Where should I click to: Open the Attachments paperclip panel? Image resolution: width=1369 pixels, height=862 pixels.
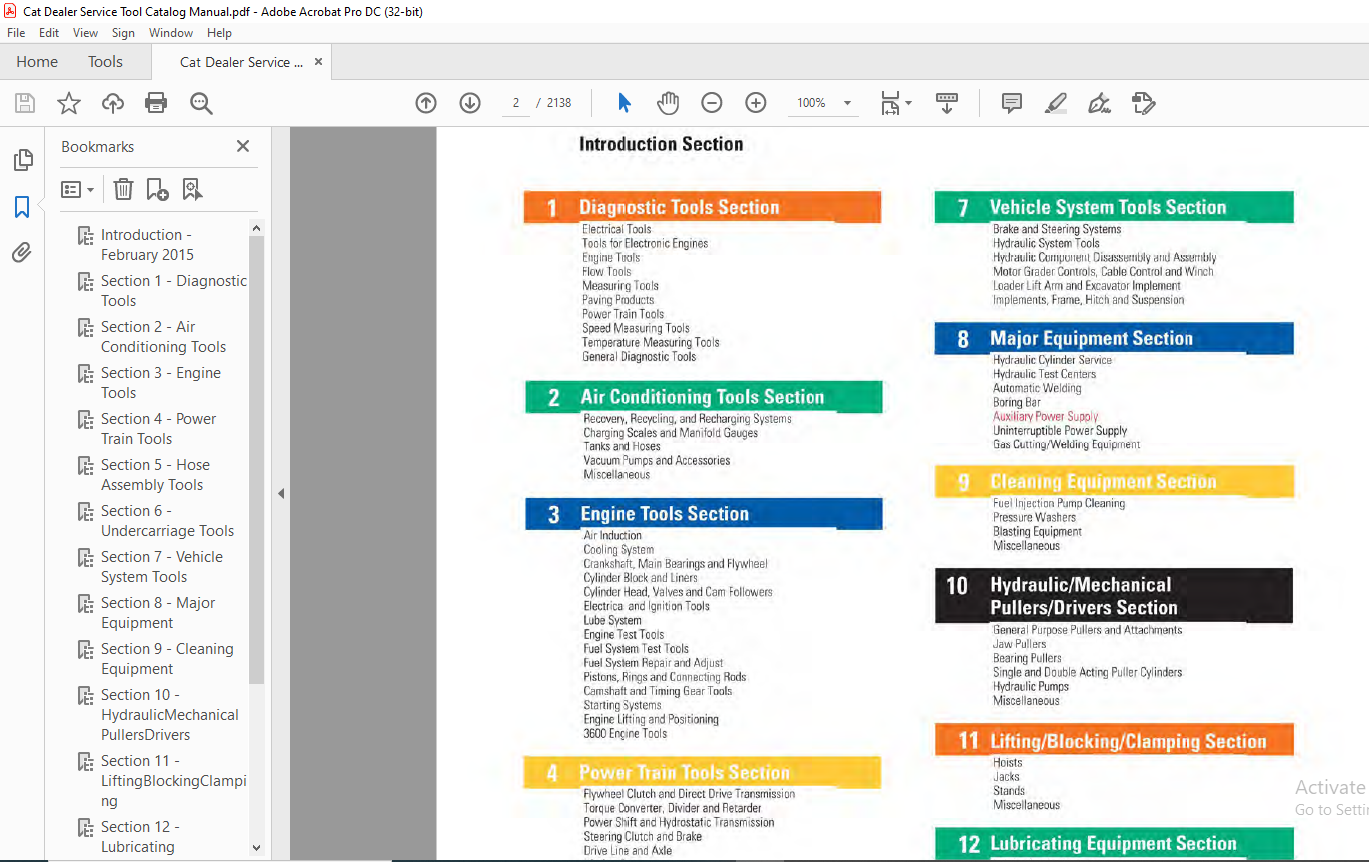(x=22, y=253)
